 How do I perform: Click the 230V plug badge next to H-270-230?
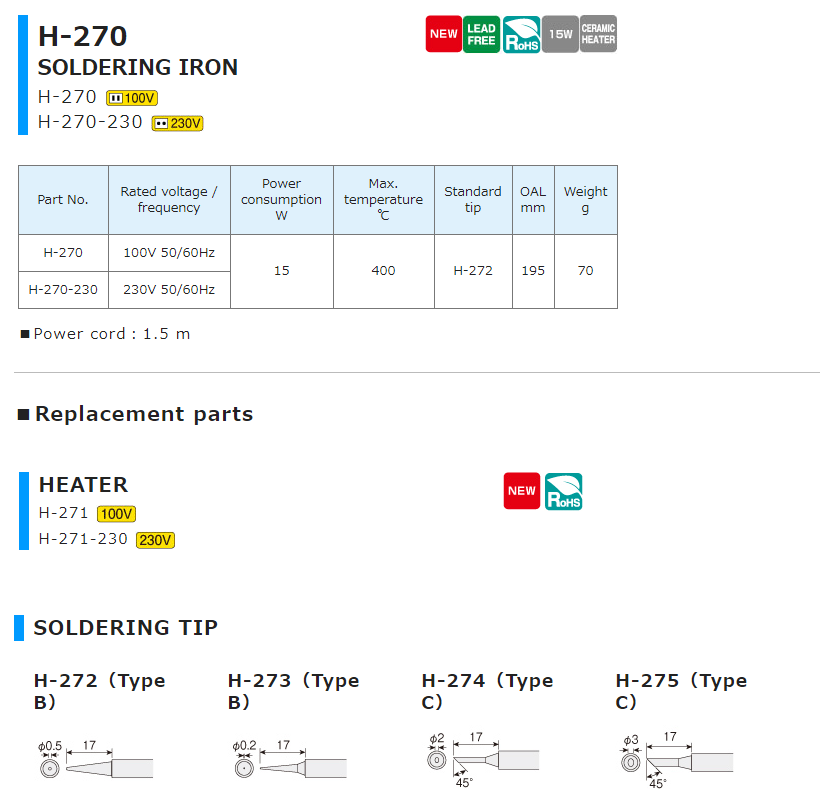pyautogui.click(x=177, y=124)
